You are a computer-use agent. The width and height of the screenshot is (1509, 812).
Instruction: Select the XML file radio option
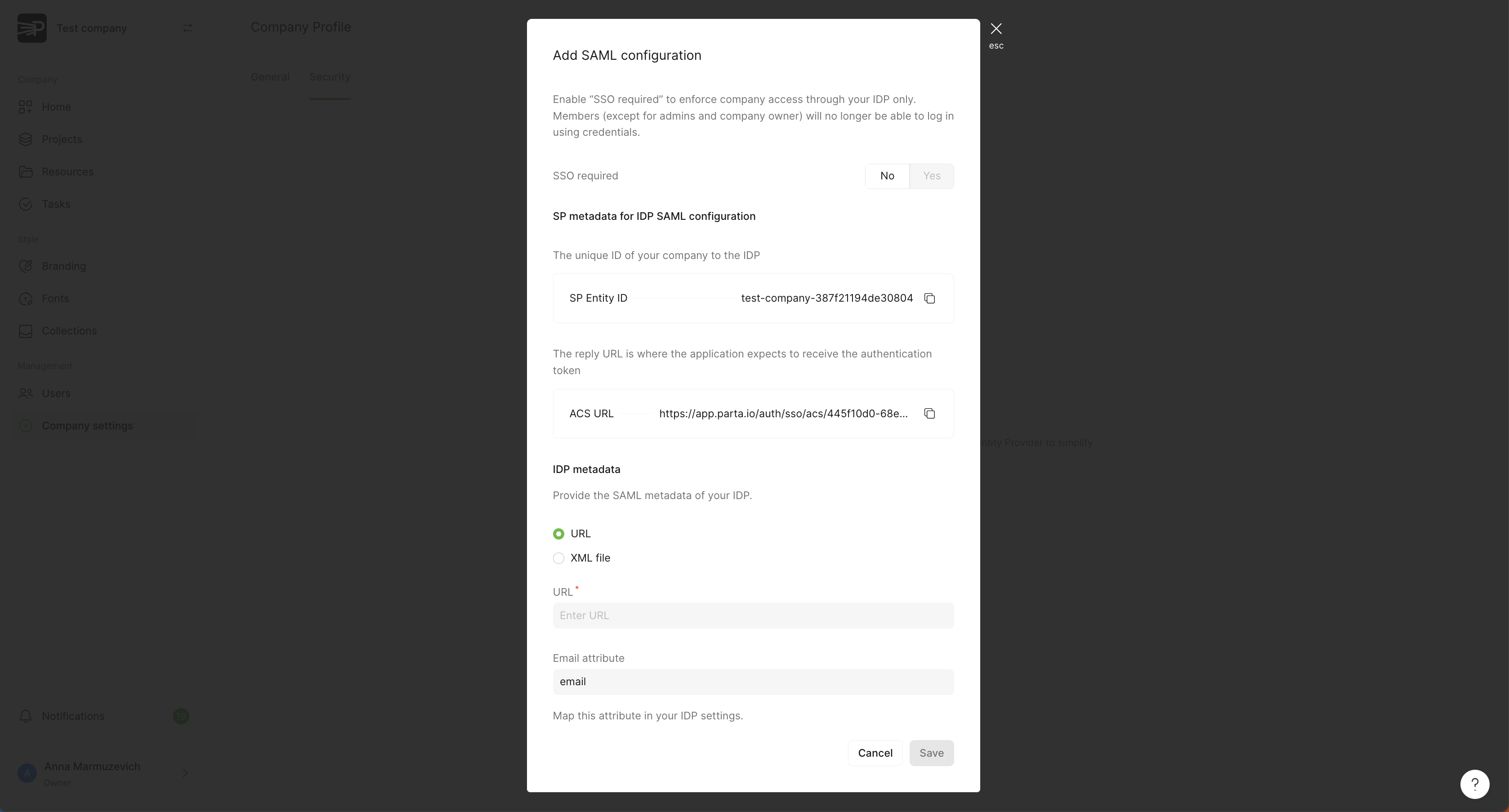(559, 558)
